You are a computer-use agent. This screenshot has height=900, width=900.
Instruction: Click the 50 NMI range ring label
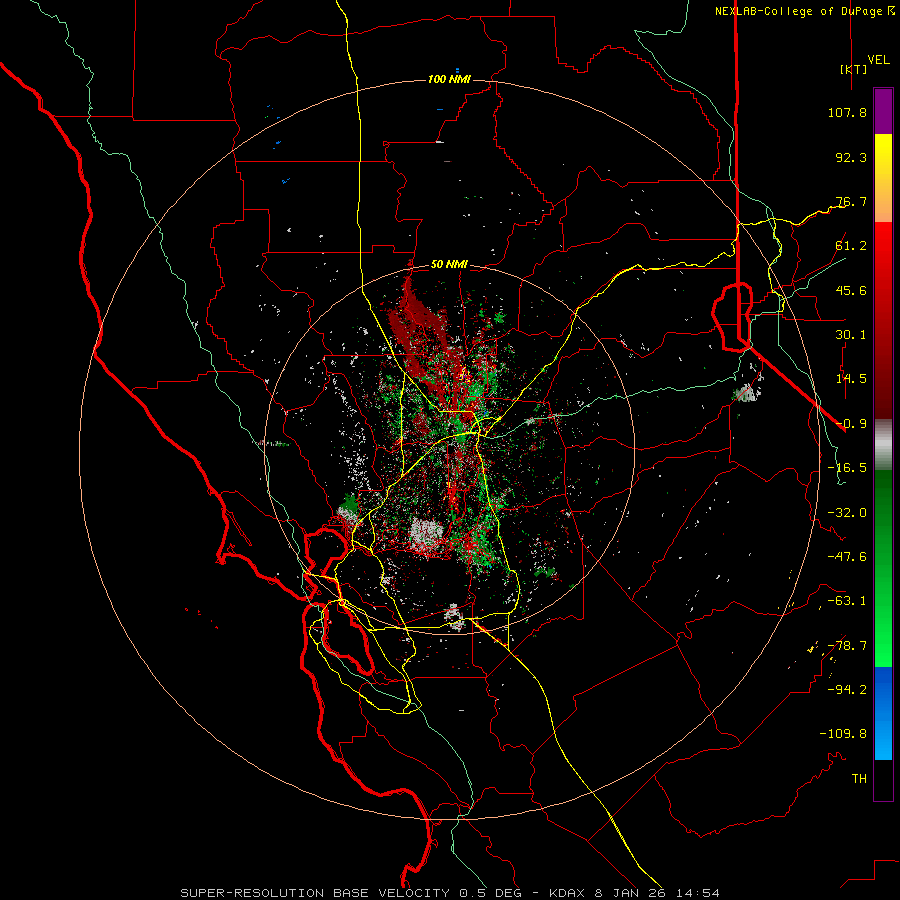(449, 265)
